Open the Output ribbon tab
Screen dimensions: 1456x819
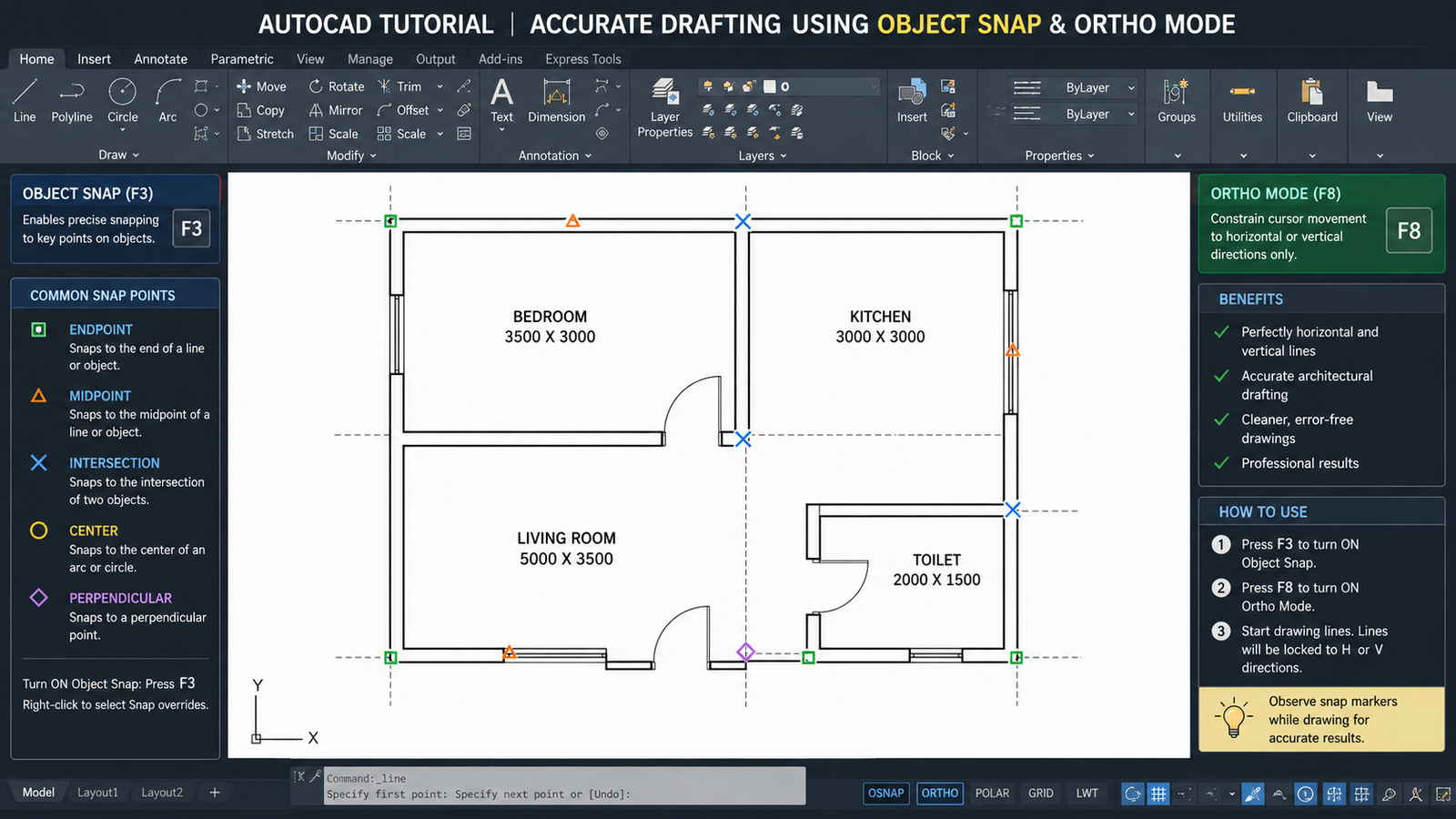436,59
